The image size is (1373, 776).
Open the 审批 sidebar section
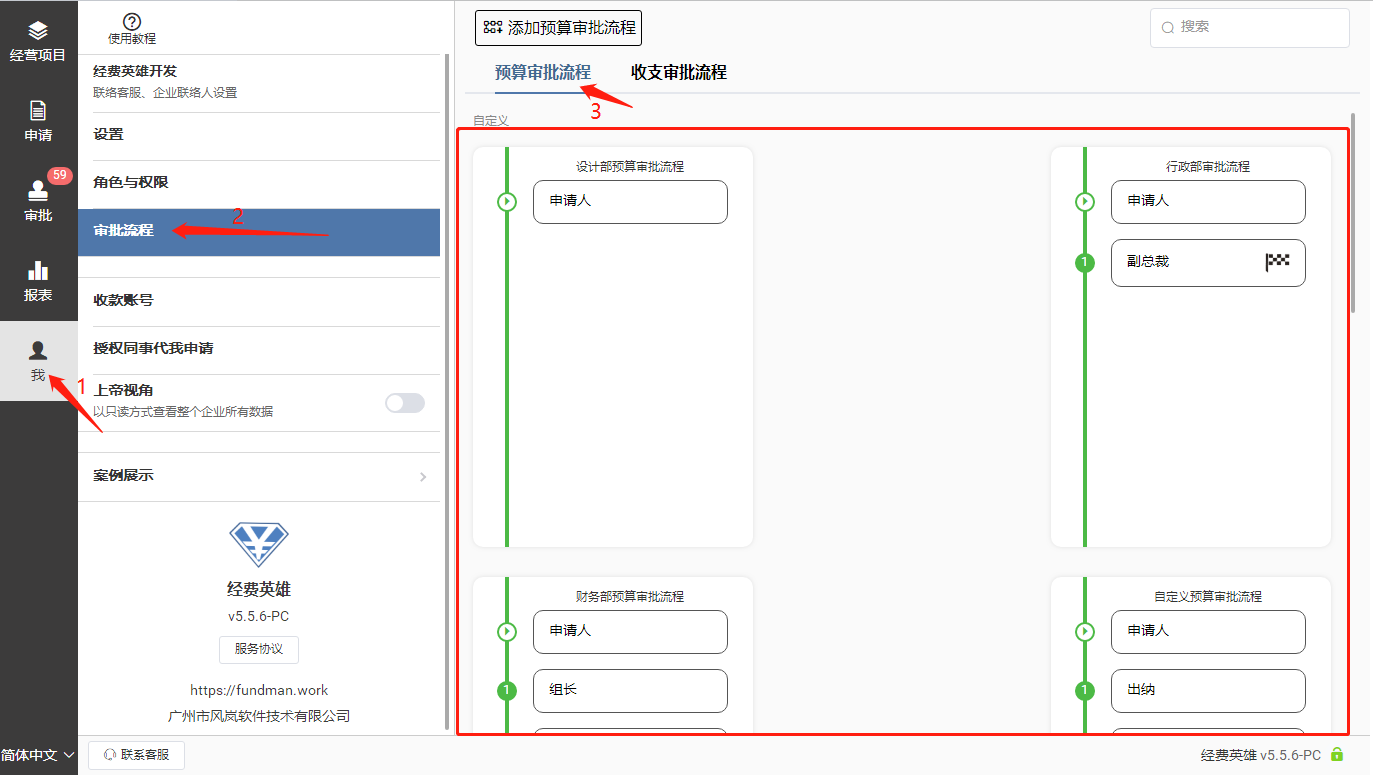point(38,201)
